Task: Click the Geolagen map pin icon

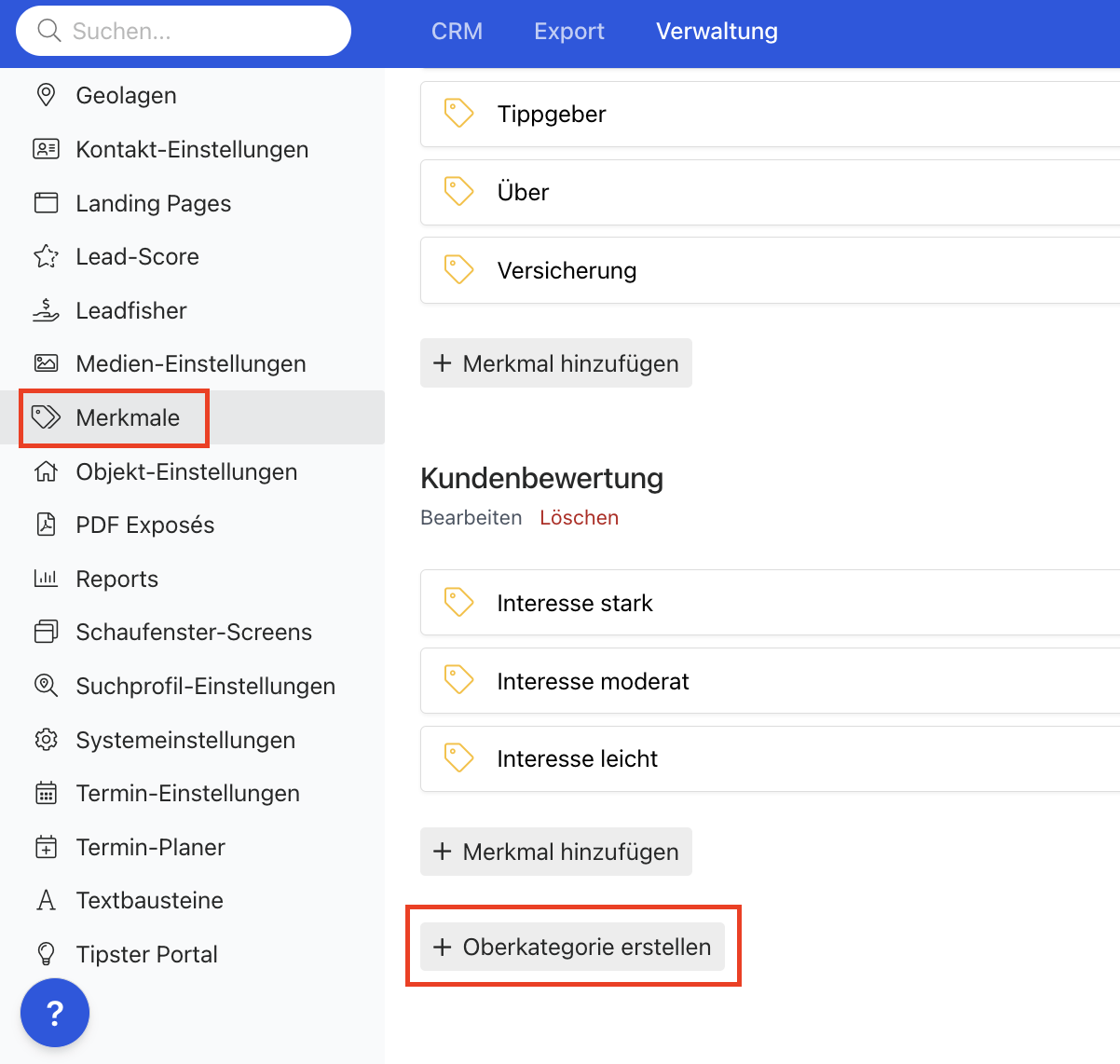Action: coord(46,95)
